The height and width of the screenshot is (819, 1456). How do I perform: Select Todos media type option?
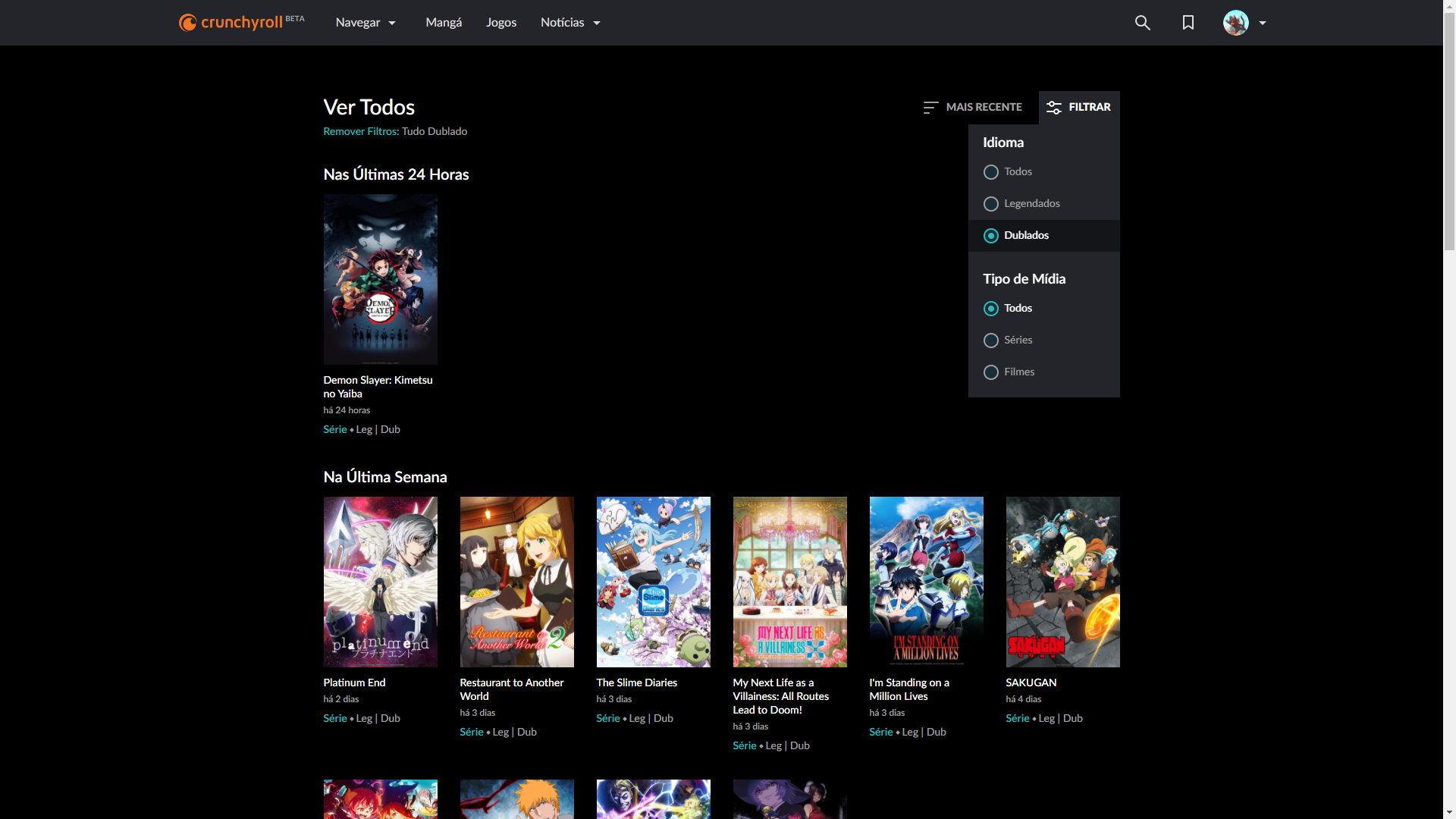coord(1044,309)
